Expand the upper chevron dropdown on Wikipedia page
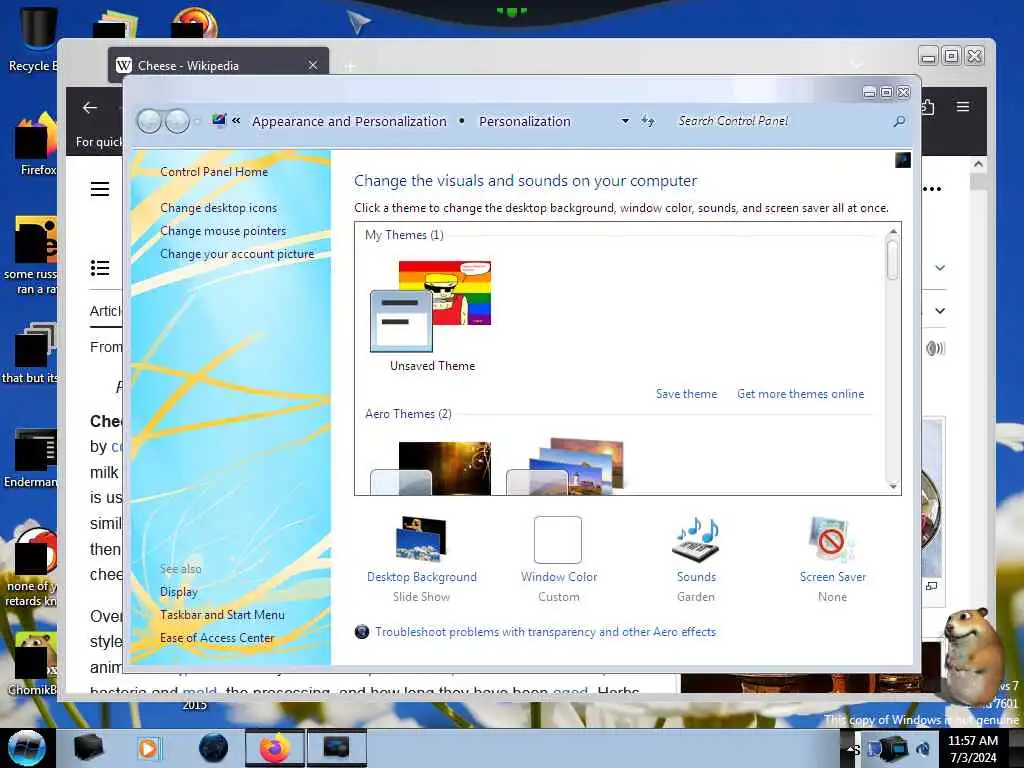Image resolution: width=1024 pixels, height=768 pixels. coord(940,268)
